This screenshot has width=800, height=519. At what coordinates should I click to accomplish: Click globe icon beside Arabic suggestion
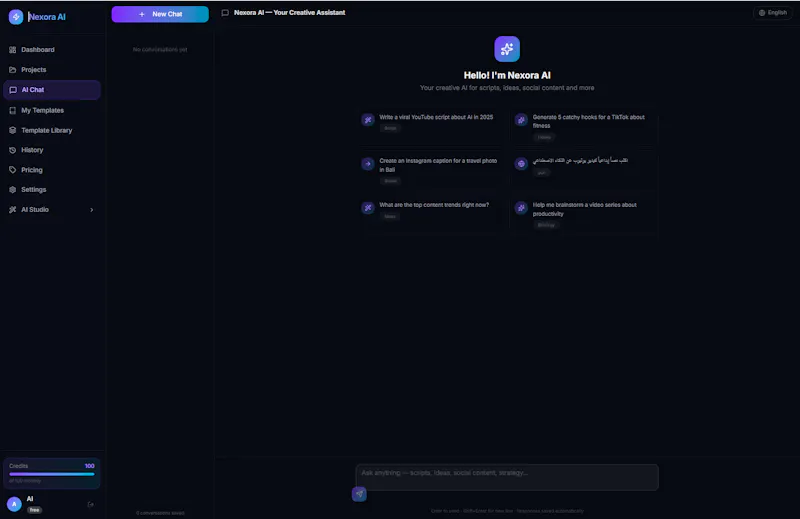(521, 164)
